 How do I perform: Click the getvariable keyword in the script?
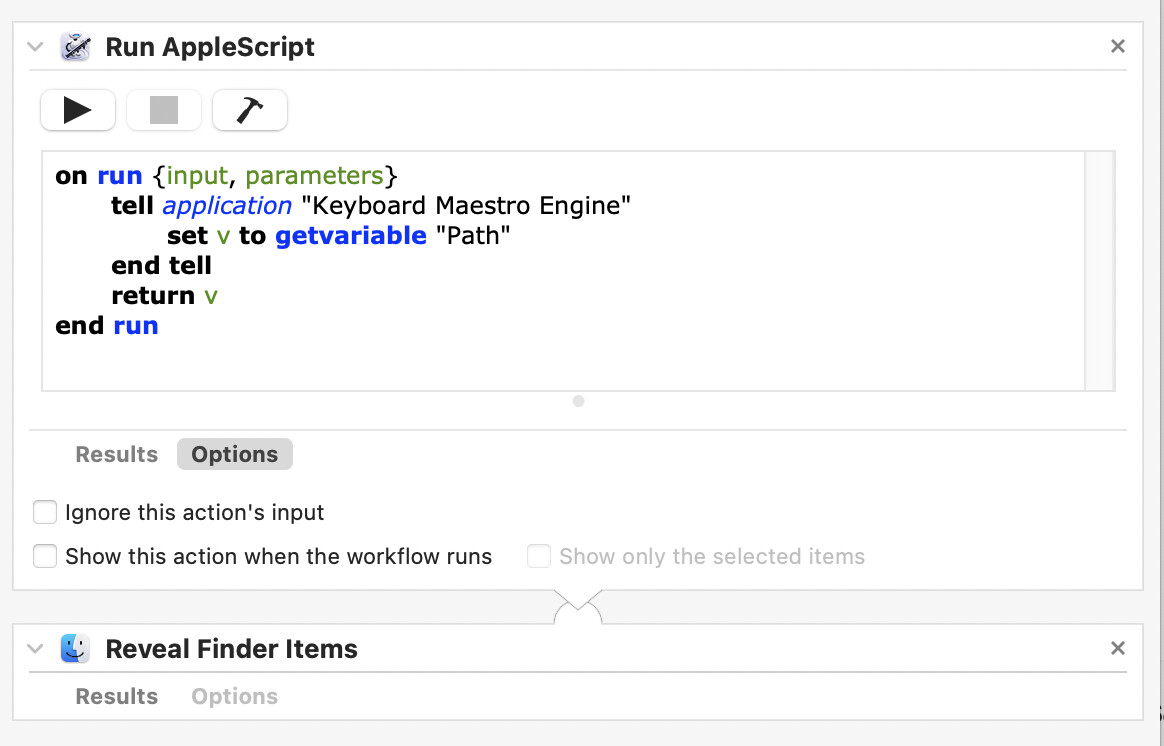point(350,236)
